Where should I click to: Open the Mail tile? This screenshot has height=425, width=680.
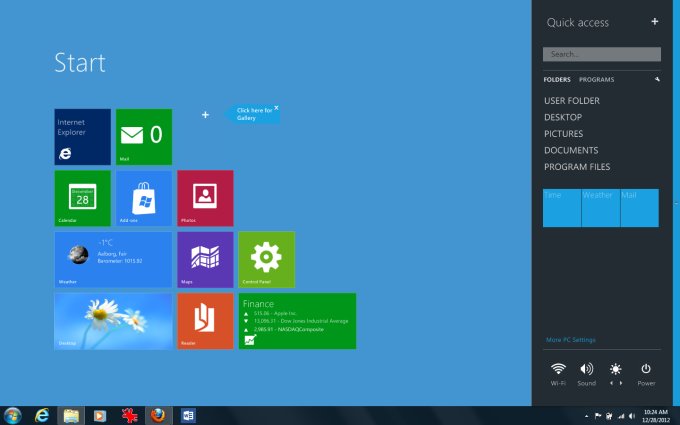(x=144, y=137)
